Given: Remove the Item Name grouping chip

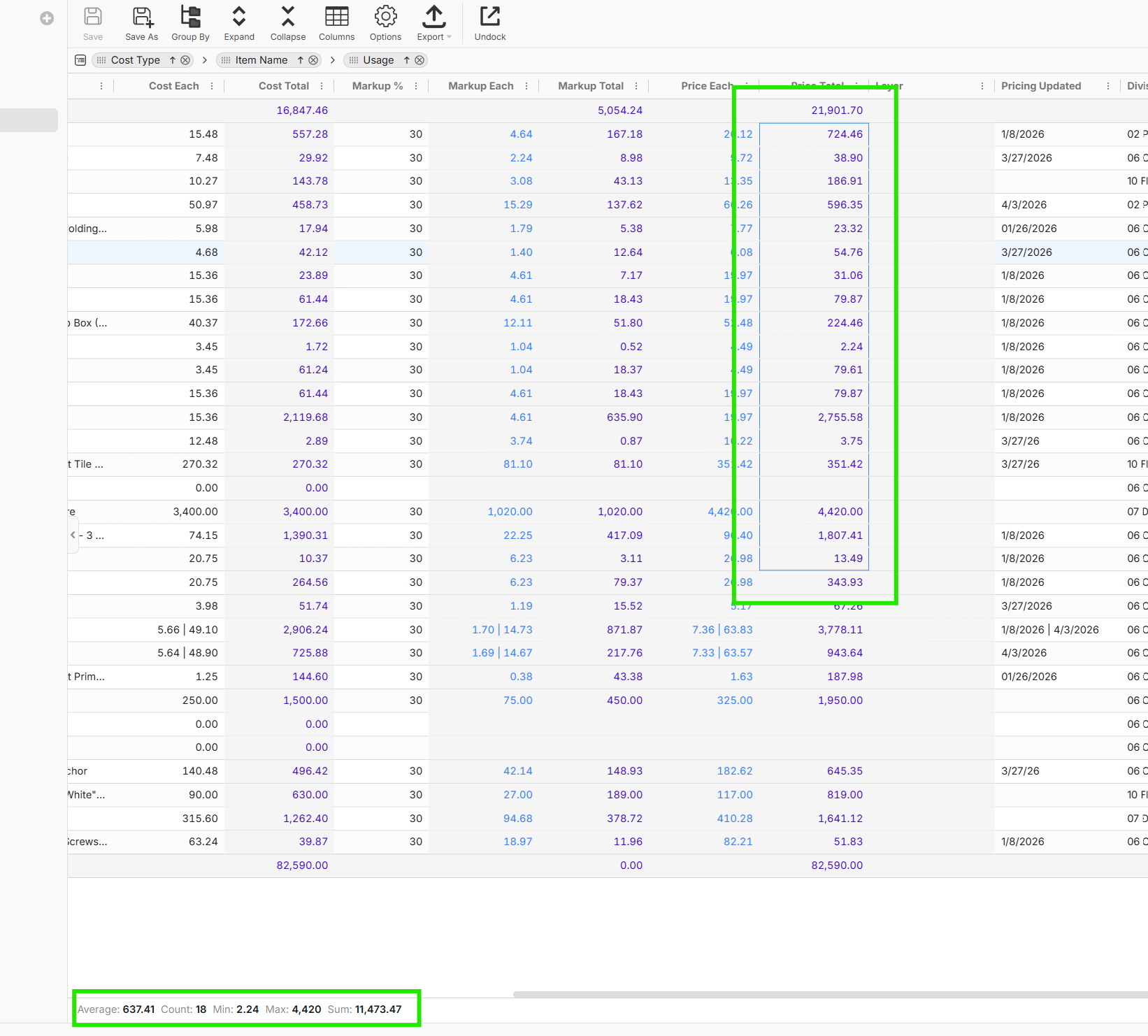Looking at the screenshot, I should 313,60.
